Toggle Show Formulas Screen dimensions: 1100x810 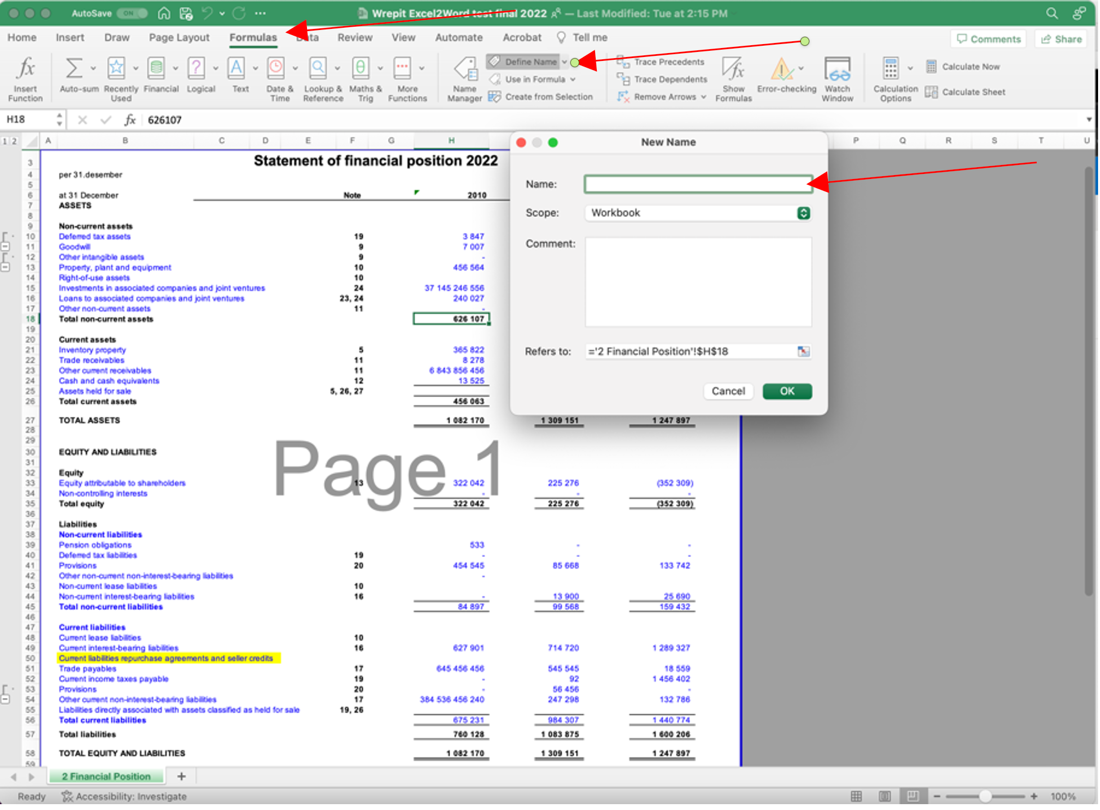click(x=733, y=79)
